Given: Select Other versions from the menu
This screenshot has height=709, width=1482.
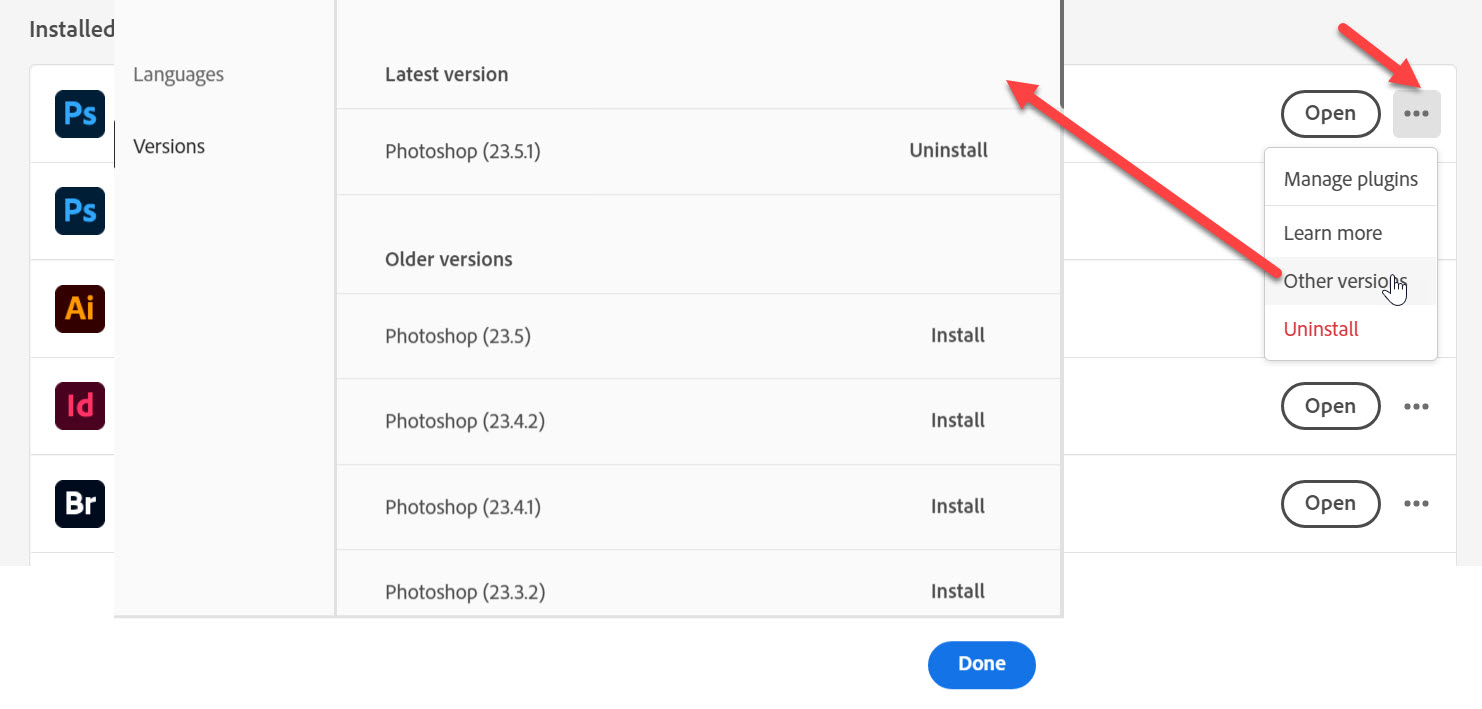Looking at the screenshot, I should click(x=1345, y=281).
